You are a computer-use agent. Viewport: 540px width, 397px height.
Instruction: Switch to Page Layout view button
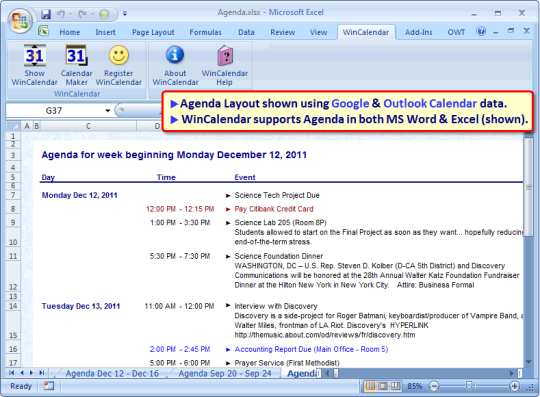383,386
